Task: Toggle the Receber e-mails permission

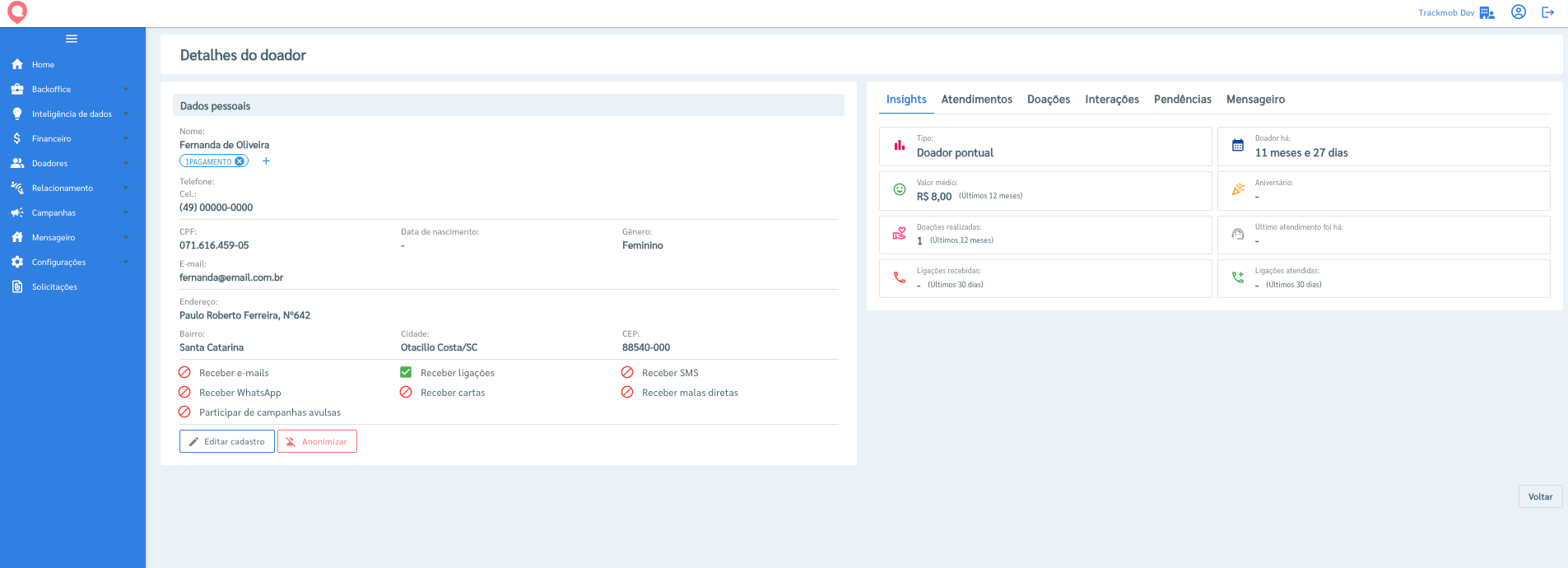Action: (184, 372)
